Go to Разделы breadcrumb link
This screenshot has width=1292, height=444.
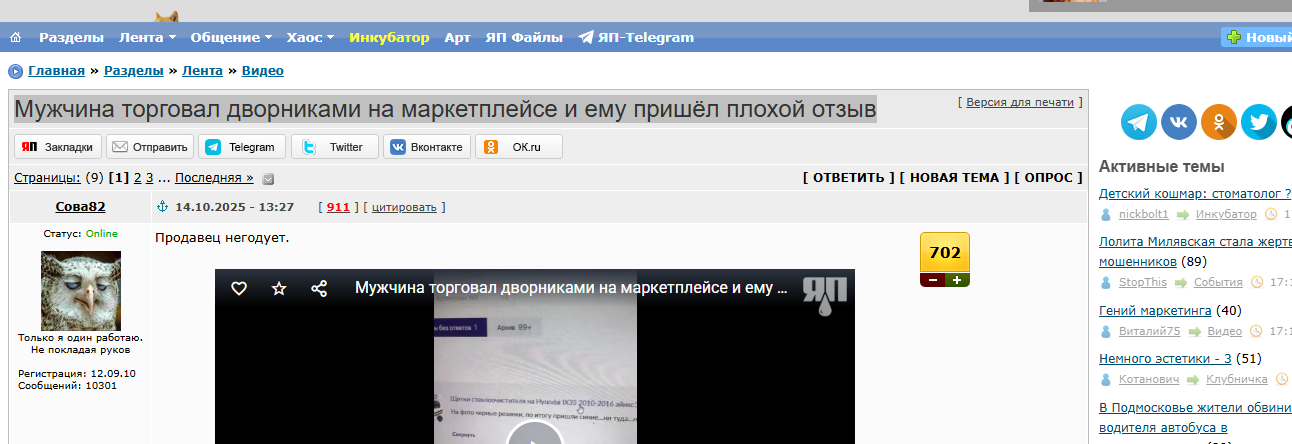click(x=134, y=71)
